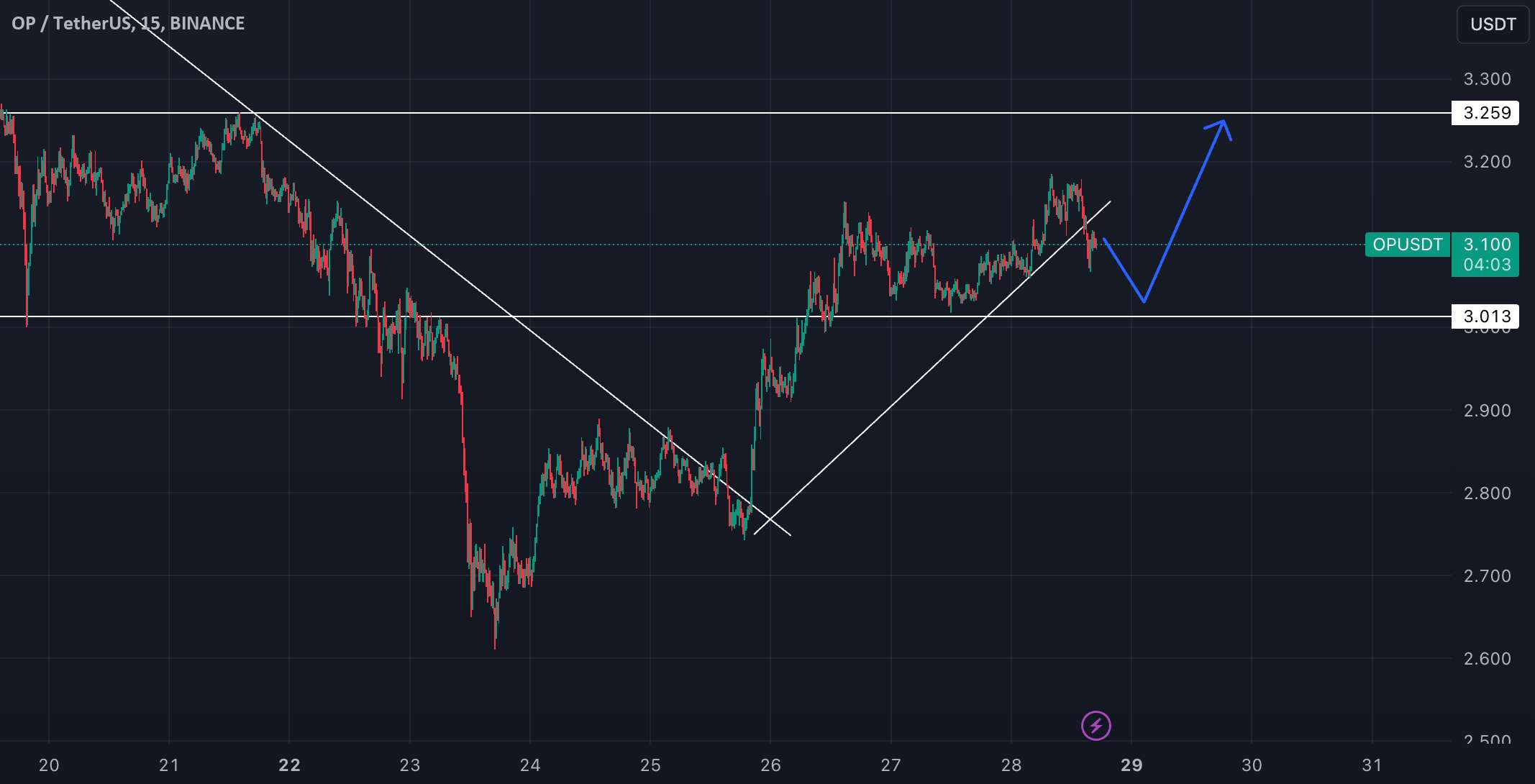Click the OPUSDT symbol tag on the price axis
This screenshot has height=784, width=1535.
pyautogui.click(x=1408, y=245)
